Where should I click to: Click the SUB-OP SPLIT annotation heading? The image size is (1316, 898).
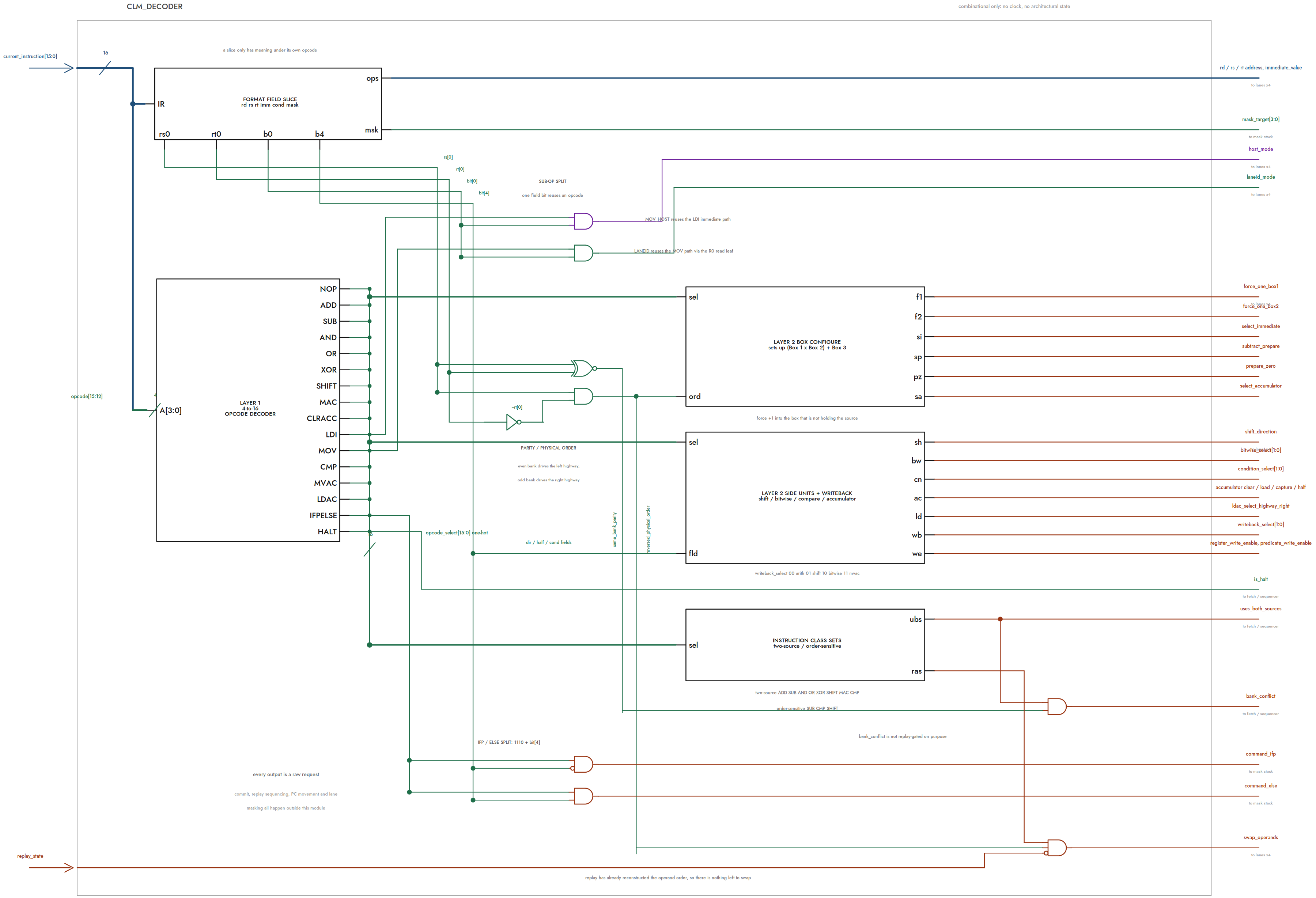[x=552, y=181]
